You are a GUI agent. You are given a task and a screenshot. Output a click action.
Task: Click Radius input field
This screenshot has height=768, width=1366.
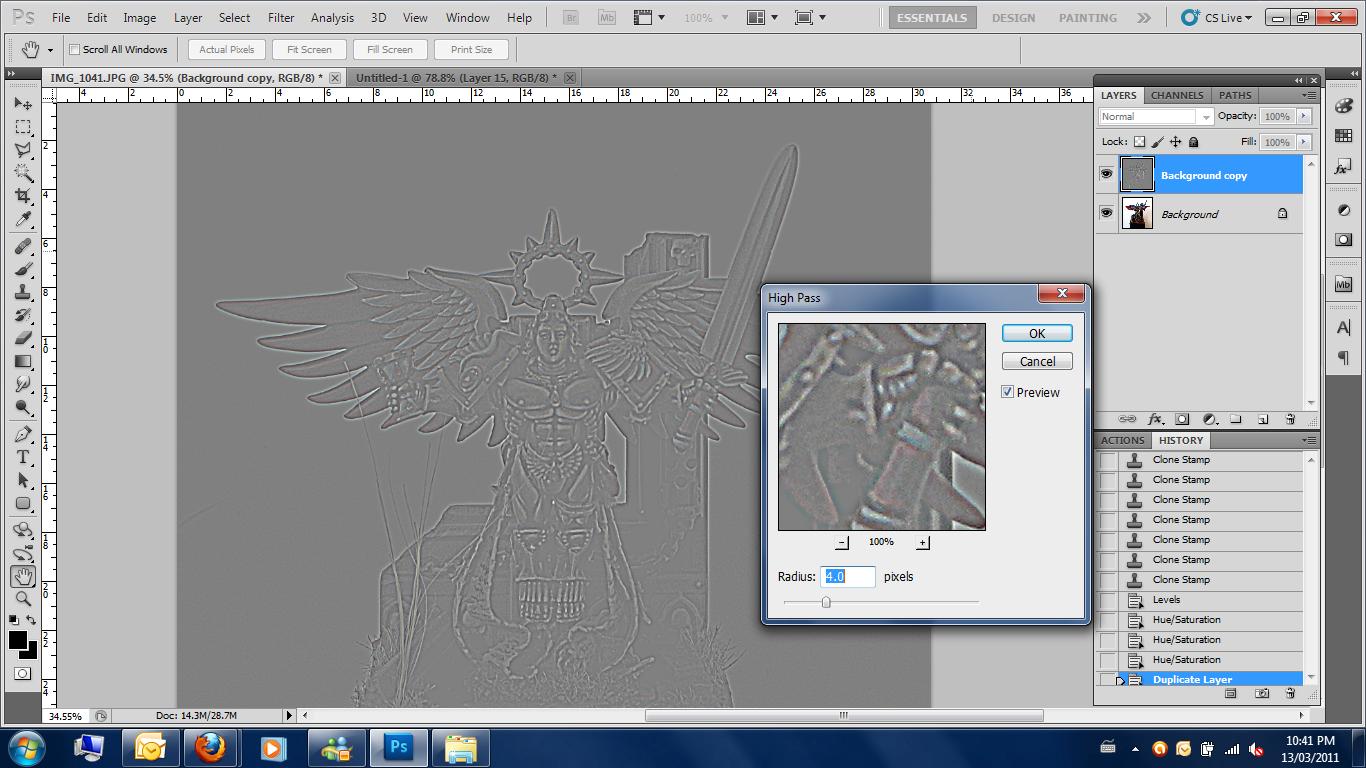[x=848, y=576]
